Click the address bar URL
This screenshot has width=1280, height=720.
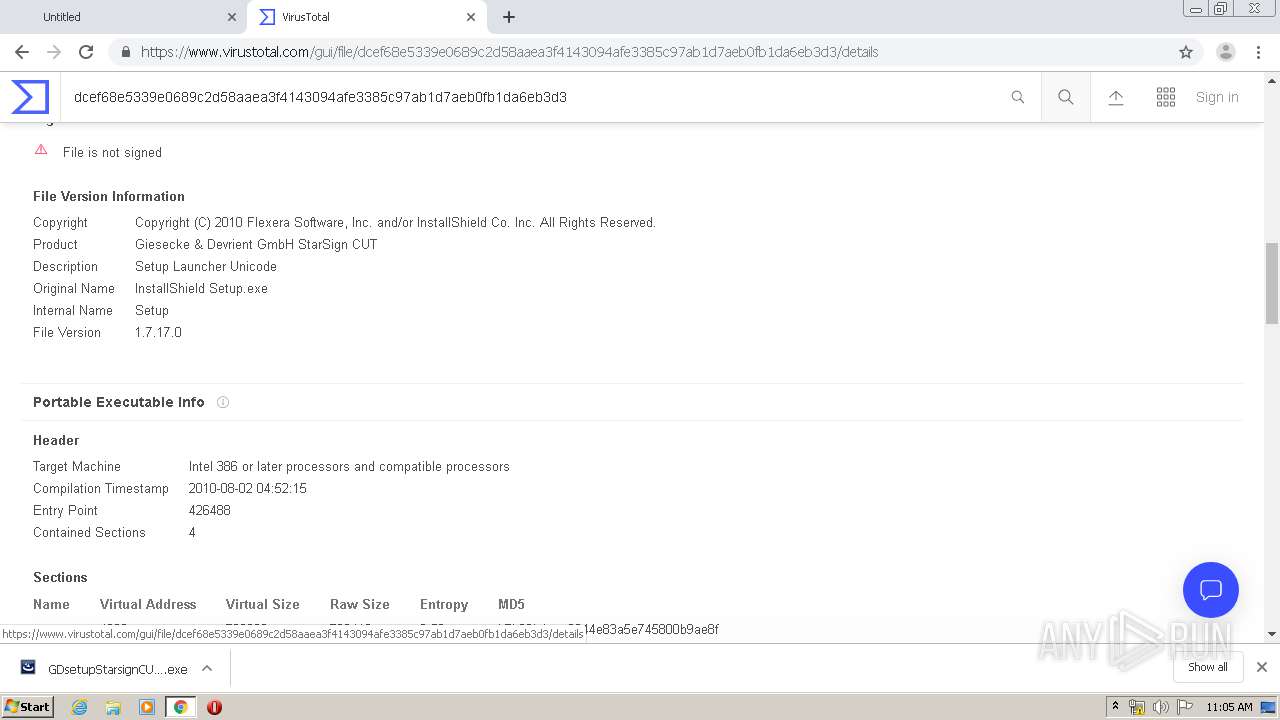(510, 52)
